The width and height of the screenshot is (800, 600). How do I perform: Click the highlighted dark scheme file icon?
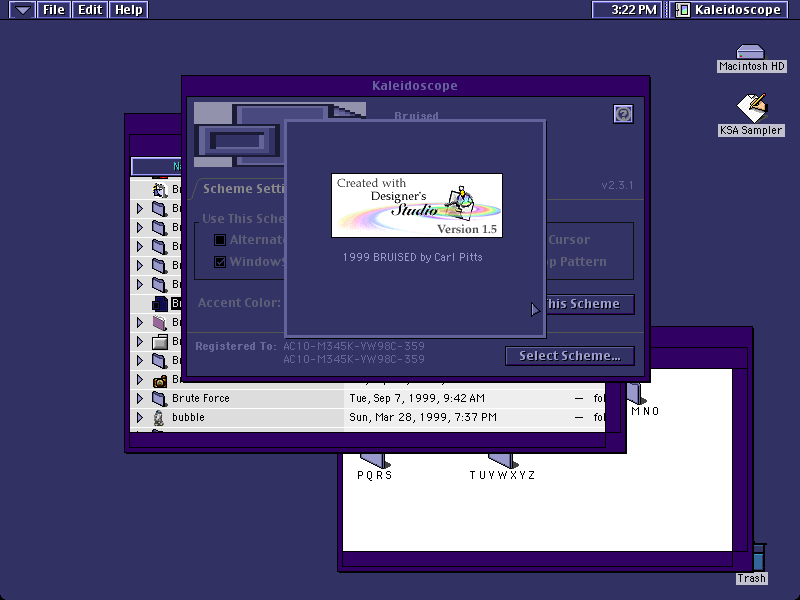(160, 304)
